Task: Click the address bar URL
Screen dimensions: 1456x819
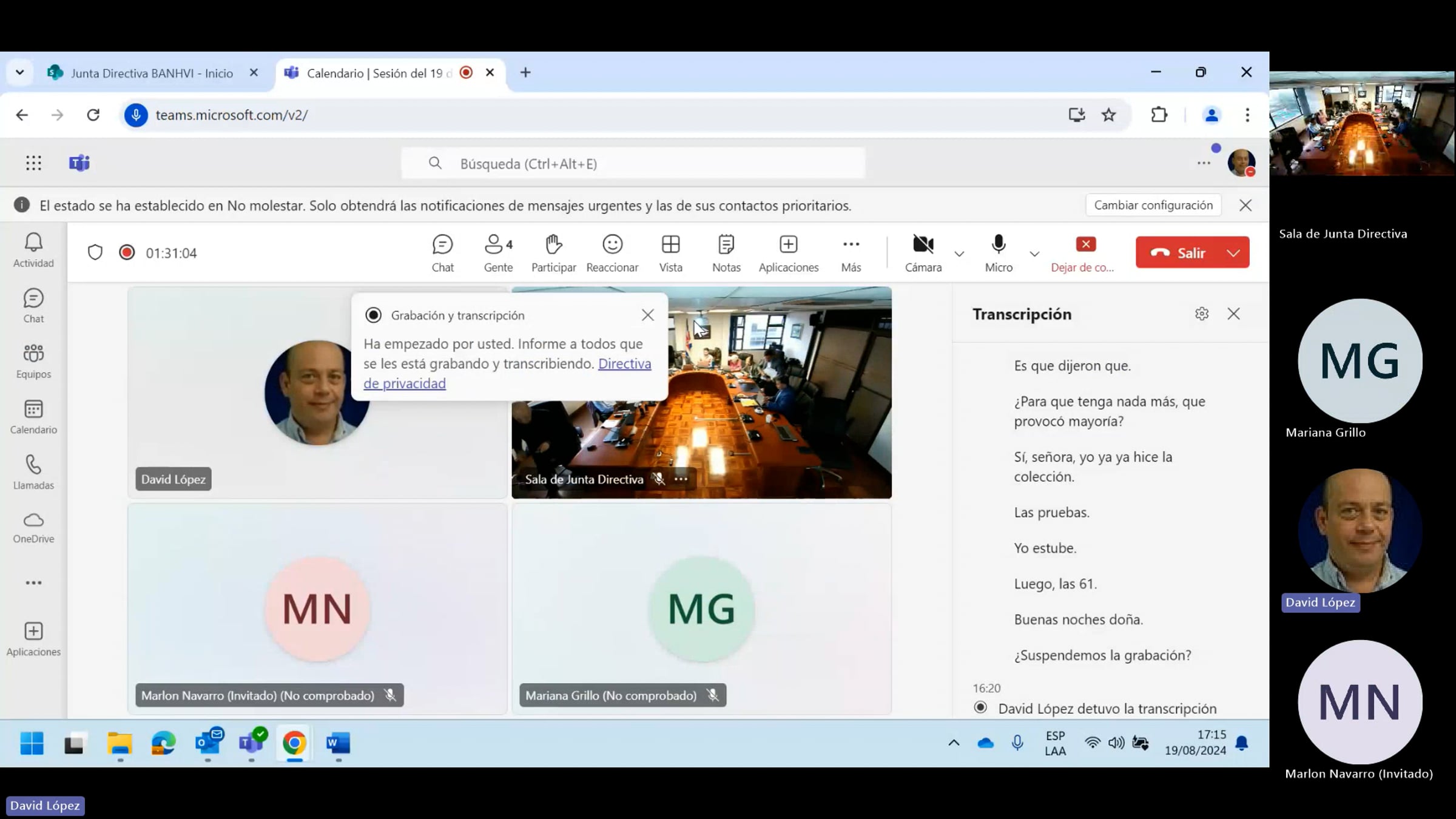Action: [231, 115]
